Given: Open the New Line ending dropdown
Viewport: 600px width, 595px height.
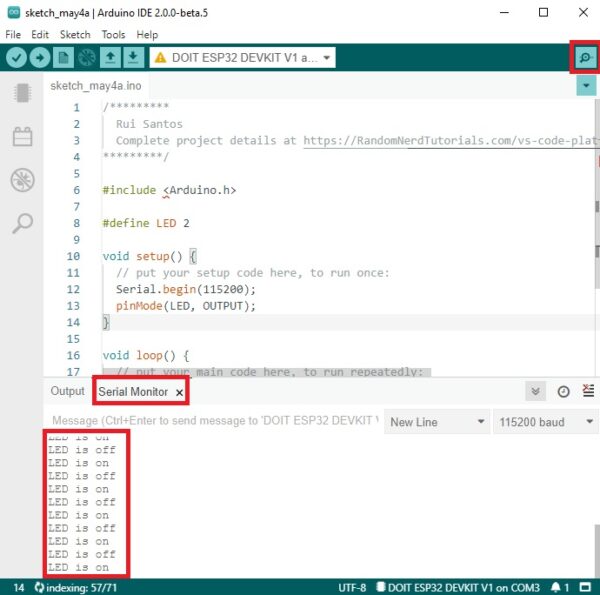Looking at the screenshot, I should pos(436,422).
